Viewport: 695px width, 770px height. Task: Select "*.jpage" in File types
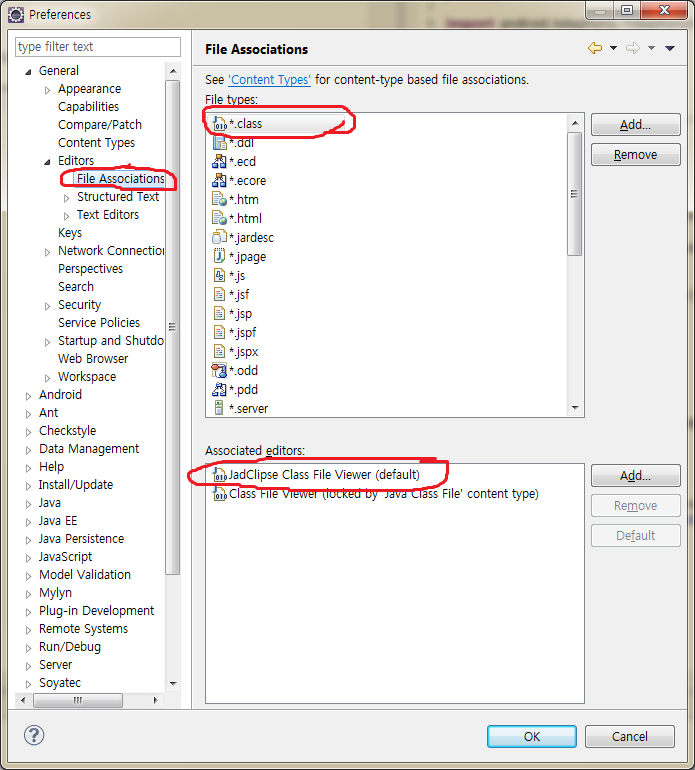(x=247, y=256)
